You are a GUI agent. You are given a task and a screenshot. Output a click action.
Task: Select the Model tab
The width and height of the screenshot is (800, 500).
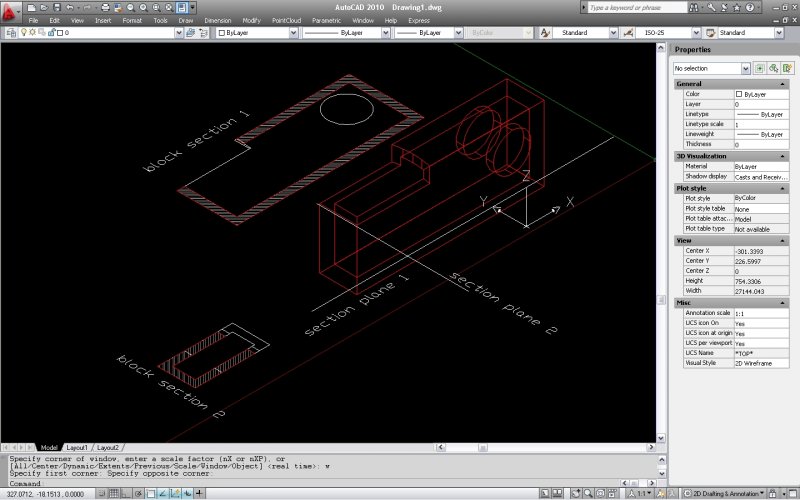(x=49, y=447)
